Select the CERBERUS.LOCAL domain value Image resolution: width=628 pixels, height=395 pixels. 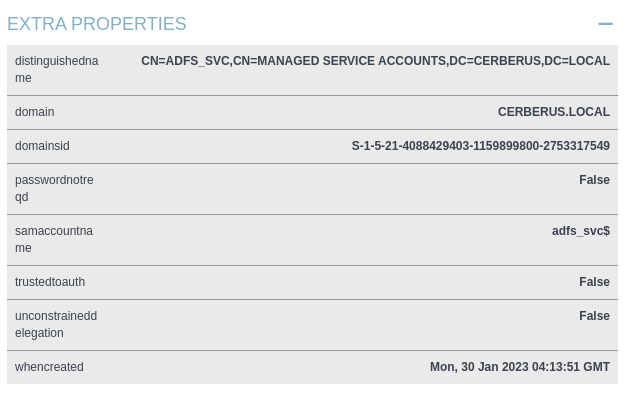click(x=554, y=112)
